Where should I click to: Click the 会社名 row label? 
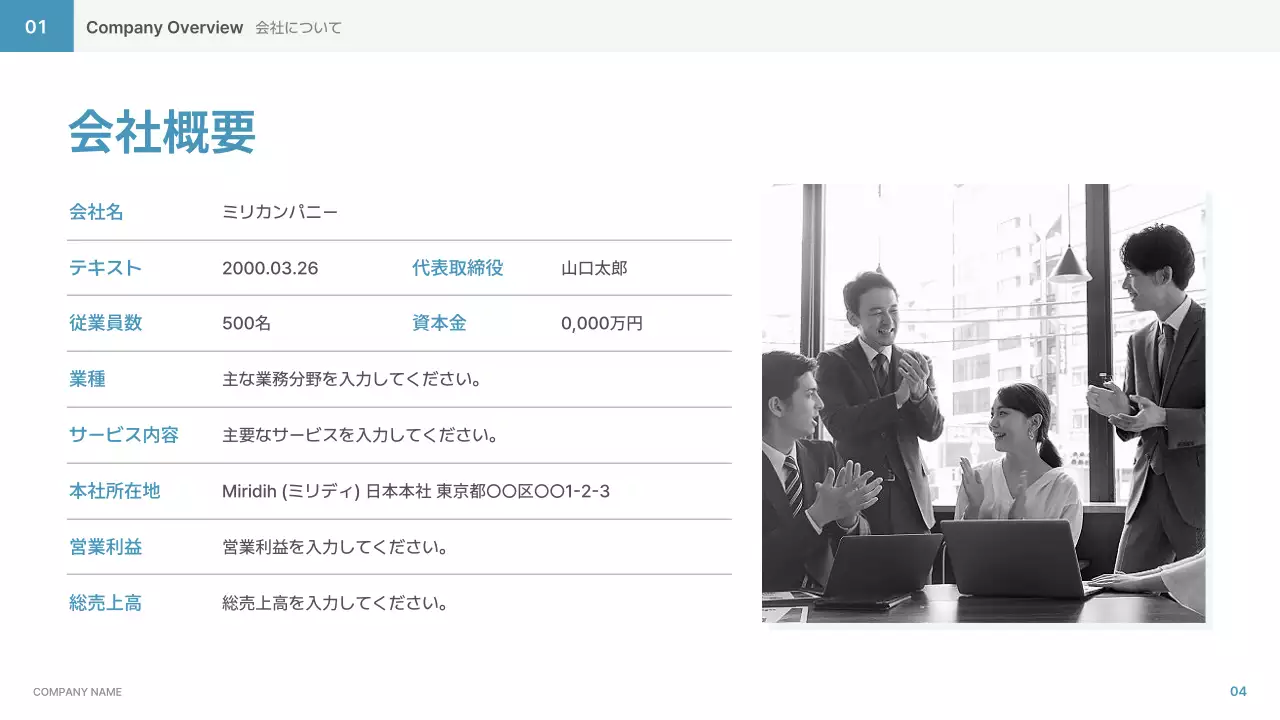[97, 211]
